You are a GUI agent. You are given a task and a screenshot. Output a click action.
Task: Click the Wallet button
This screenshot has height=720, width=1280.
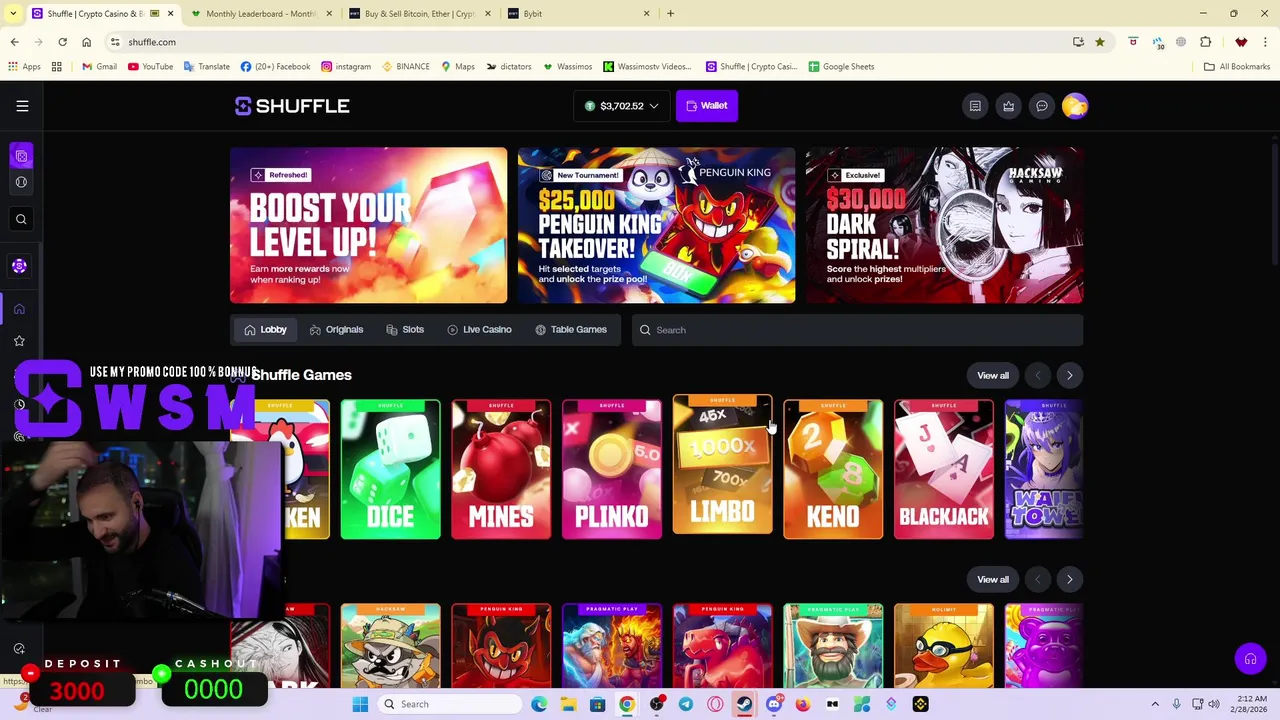[707, 106]
